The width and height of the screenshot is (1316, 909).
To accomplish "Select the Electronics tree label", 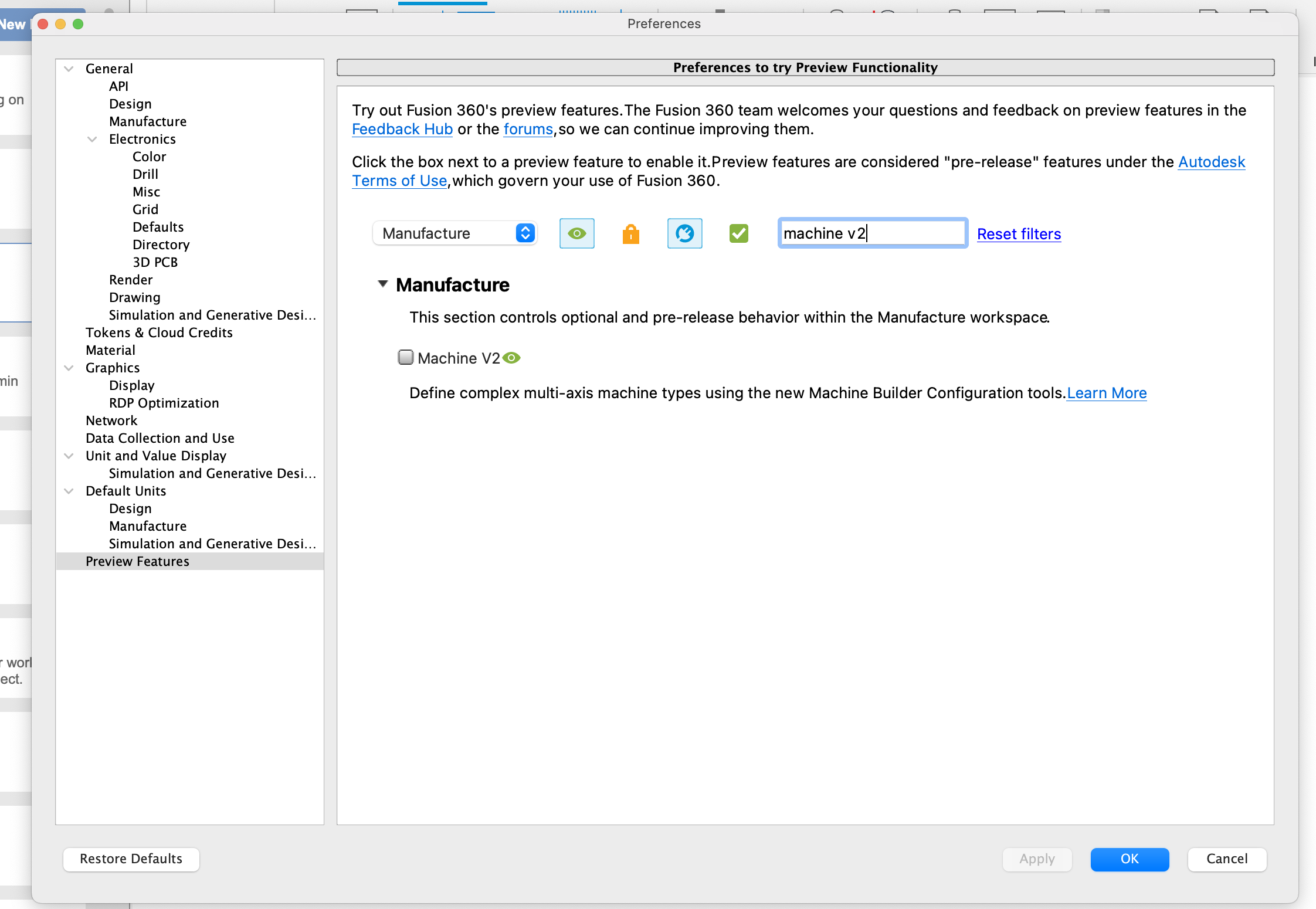I will pos(143,139).
